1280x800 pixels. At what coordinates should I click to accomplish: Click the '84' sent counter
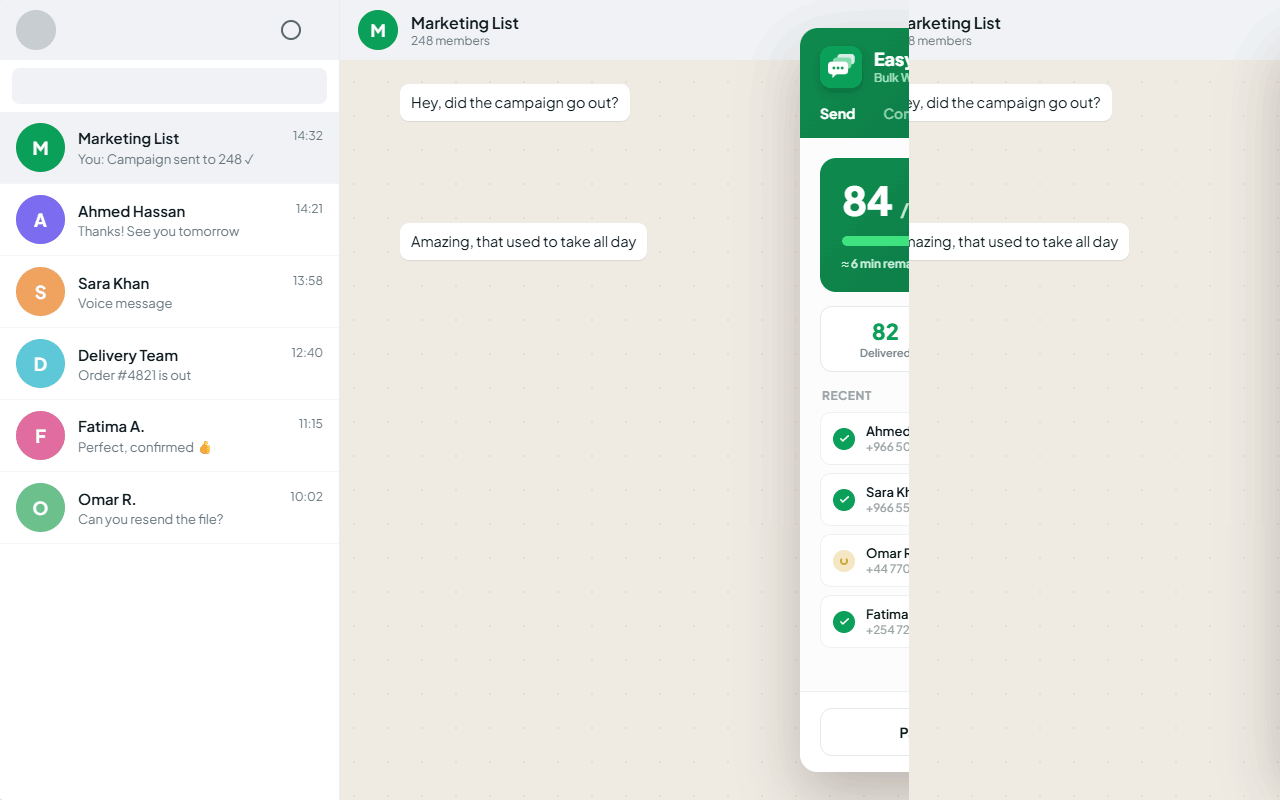click(867, 201)
